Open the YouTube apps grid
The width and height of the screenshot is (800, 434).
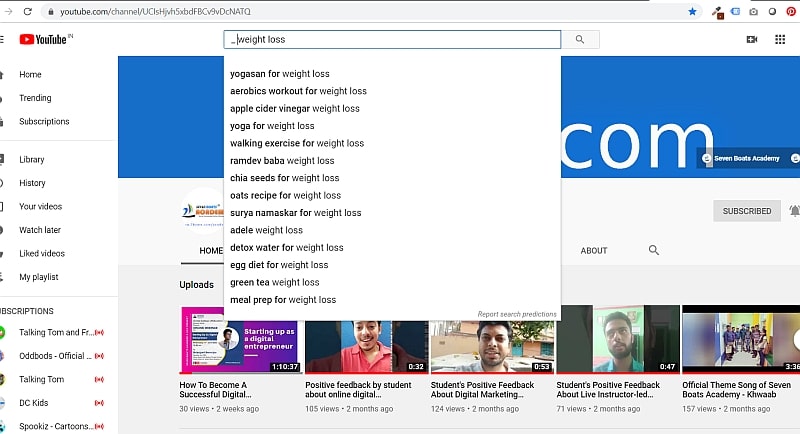[780, 40]
